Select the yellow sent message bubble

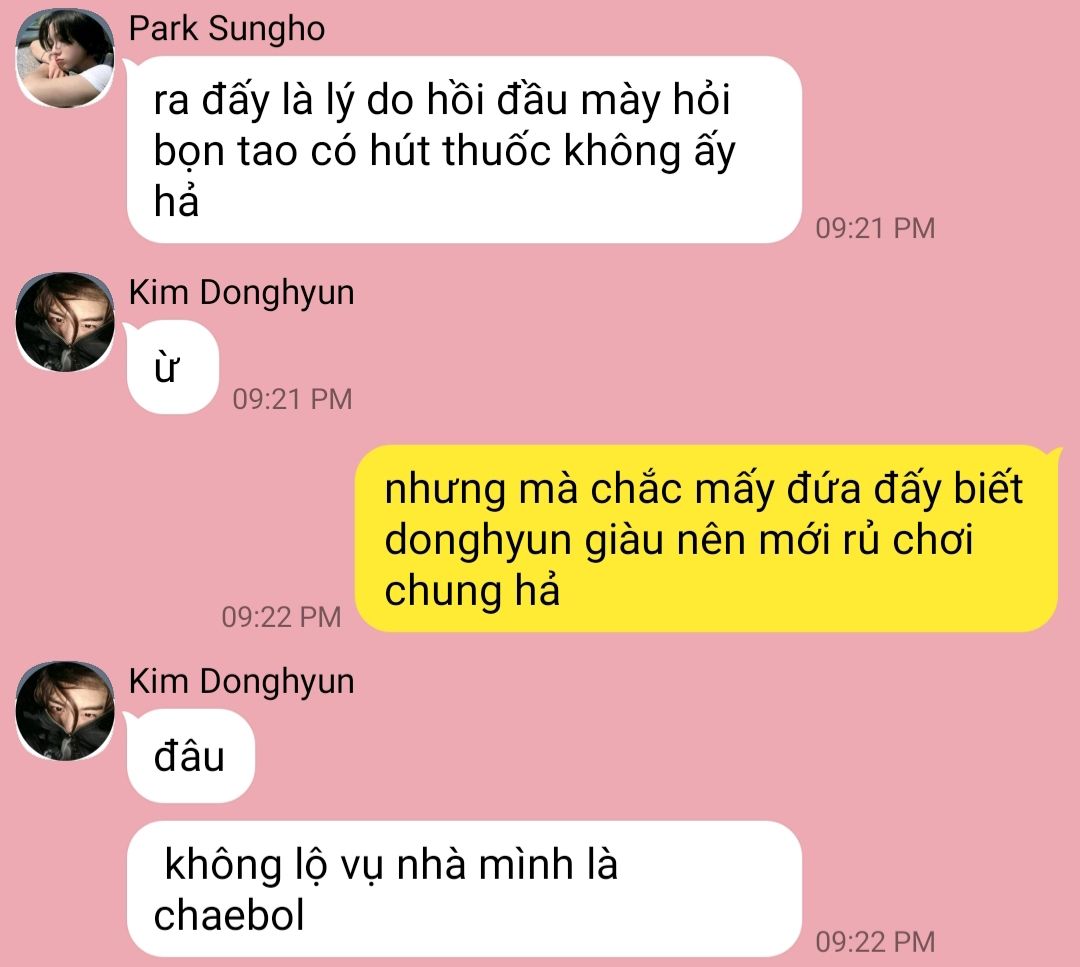click(706, 539)
